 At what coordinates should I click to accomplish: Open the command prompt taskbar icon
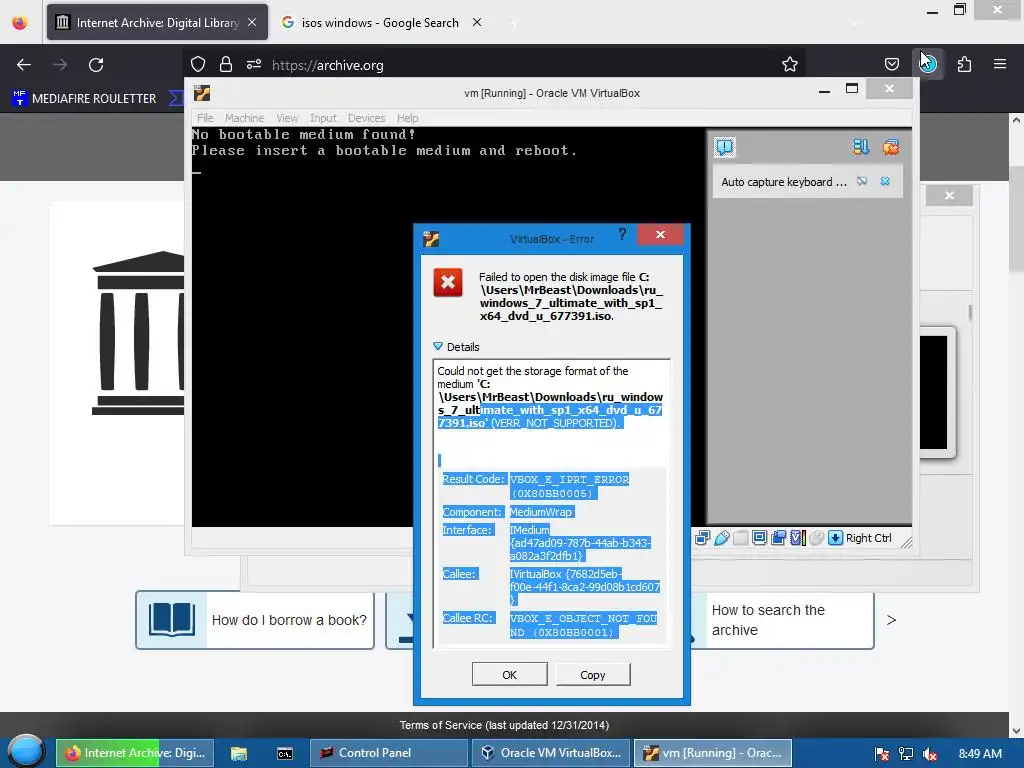pyautogui.click(x=285, y=754)
